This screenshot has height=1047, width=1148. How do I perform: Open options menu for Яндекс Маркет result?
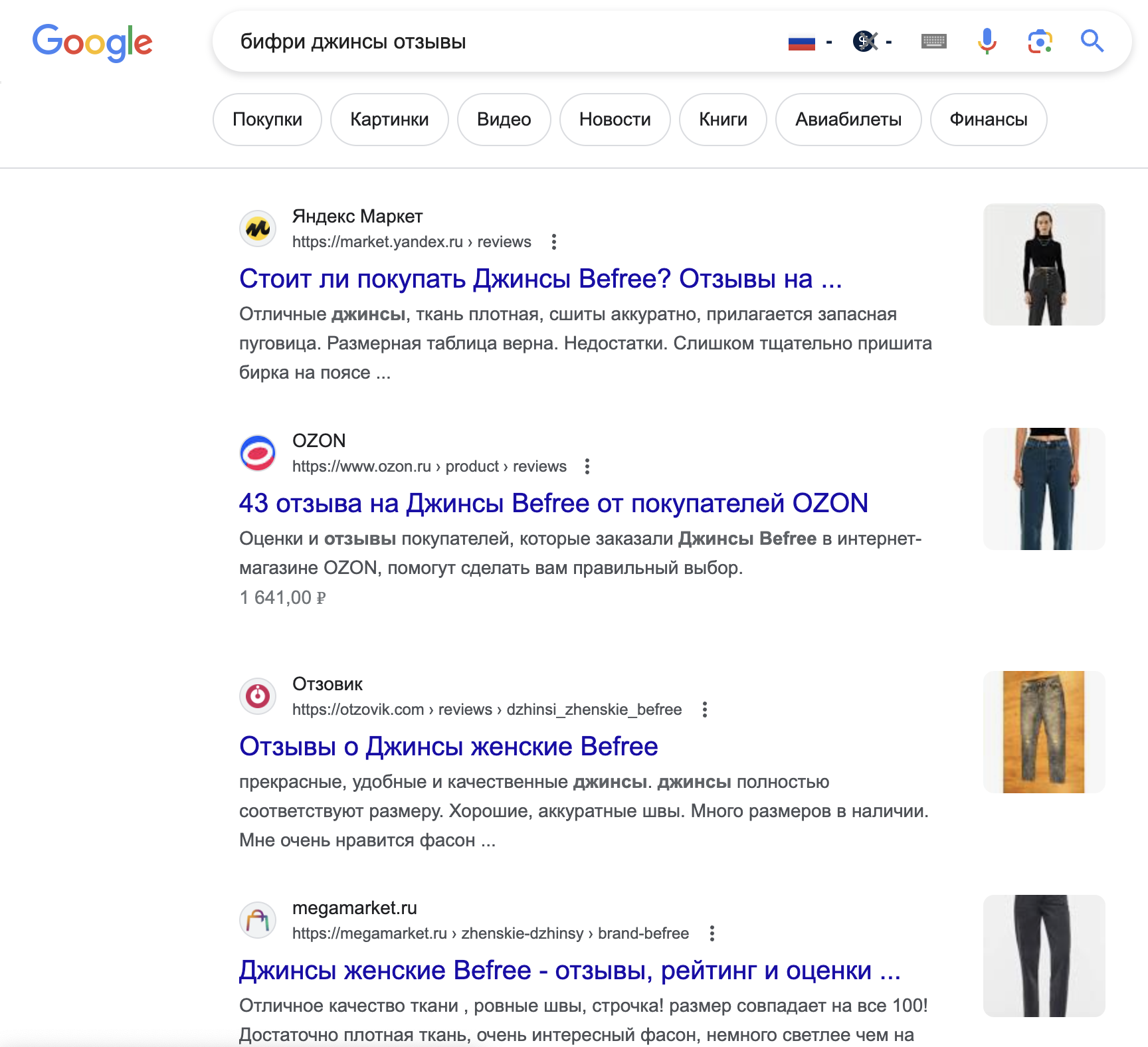[554, 242]
